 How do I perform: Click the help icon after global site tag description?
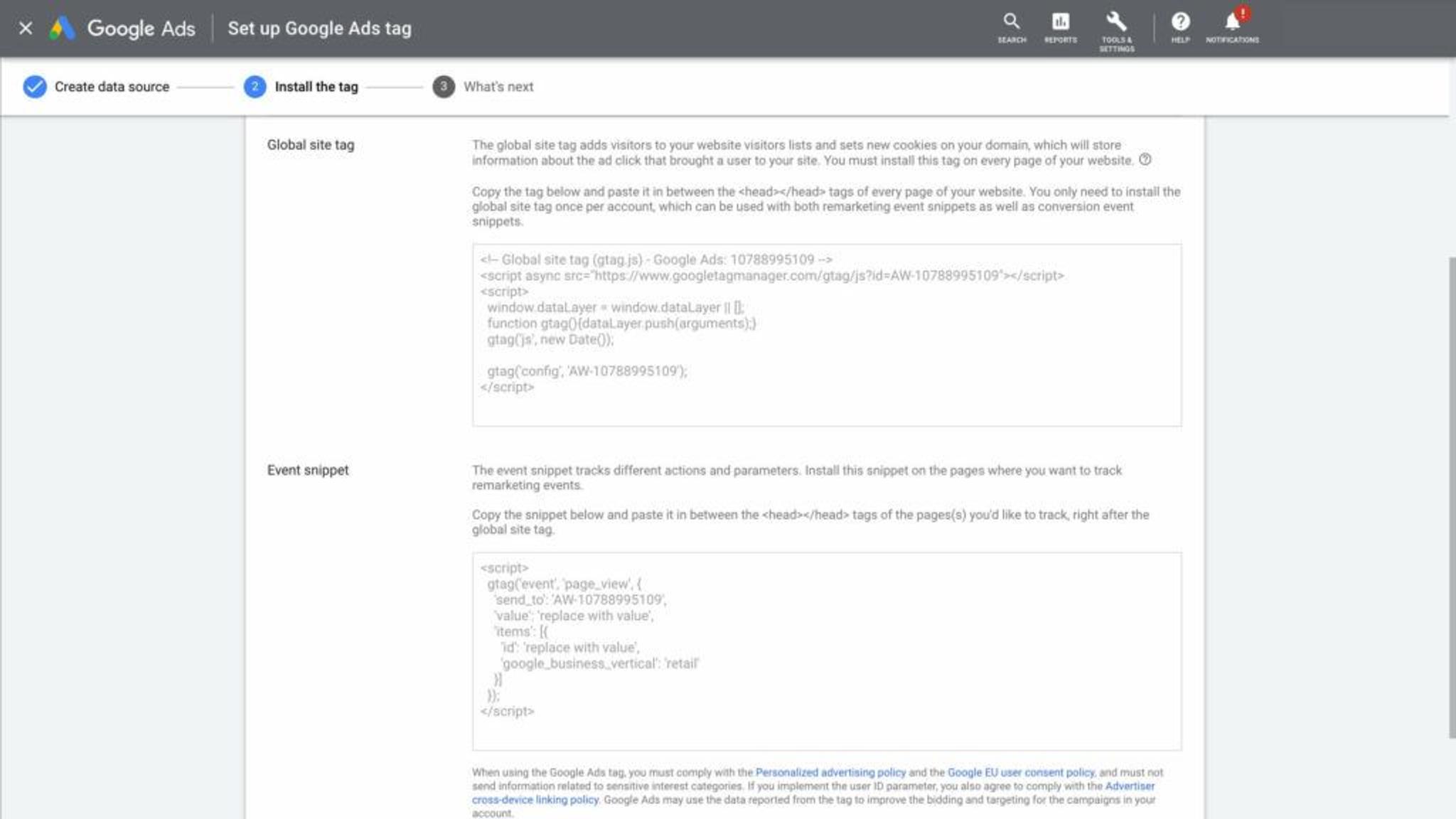(1145, 160)
